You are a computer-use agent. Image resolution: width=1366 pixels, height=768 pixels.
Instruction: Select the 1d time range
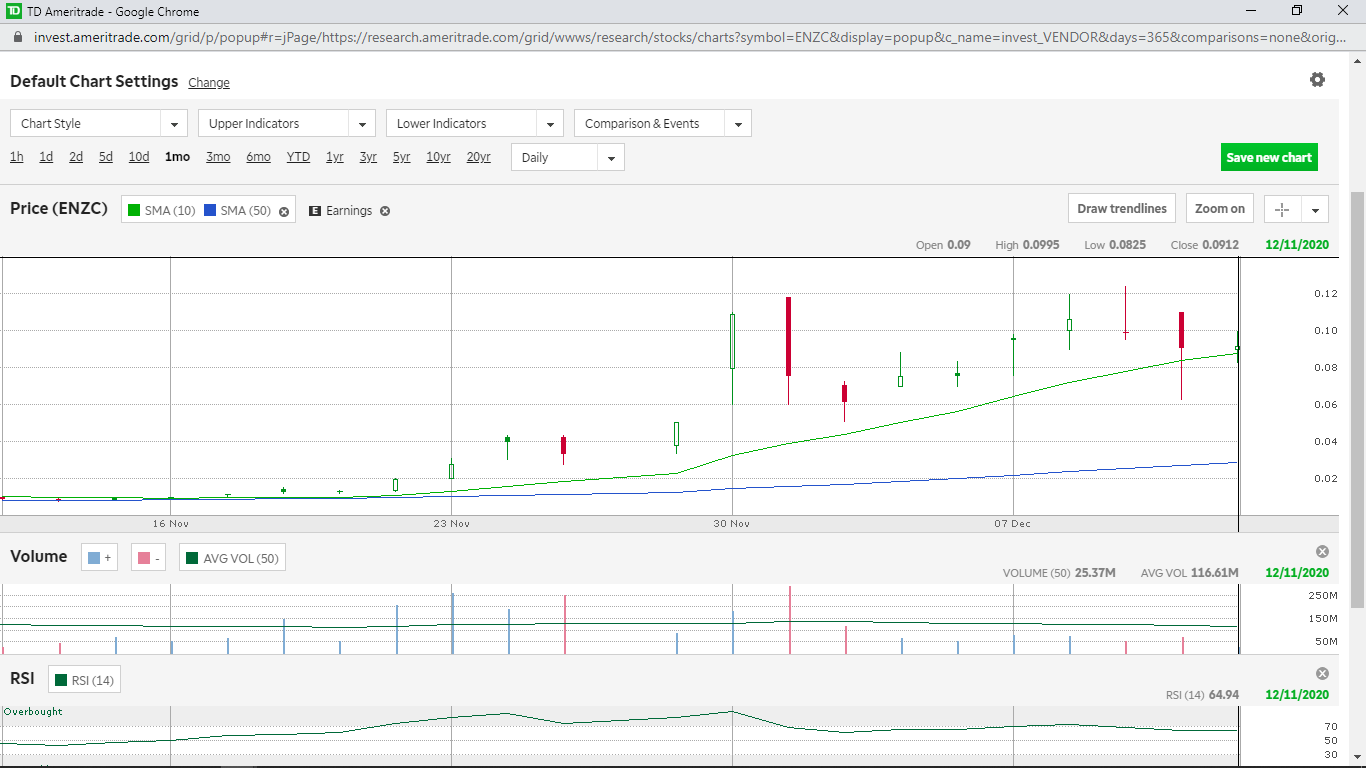tap(46, 157)
